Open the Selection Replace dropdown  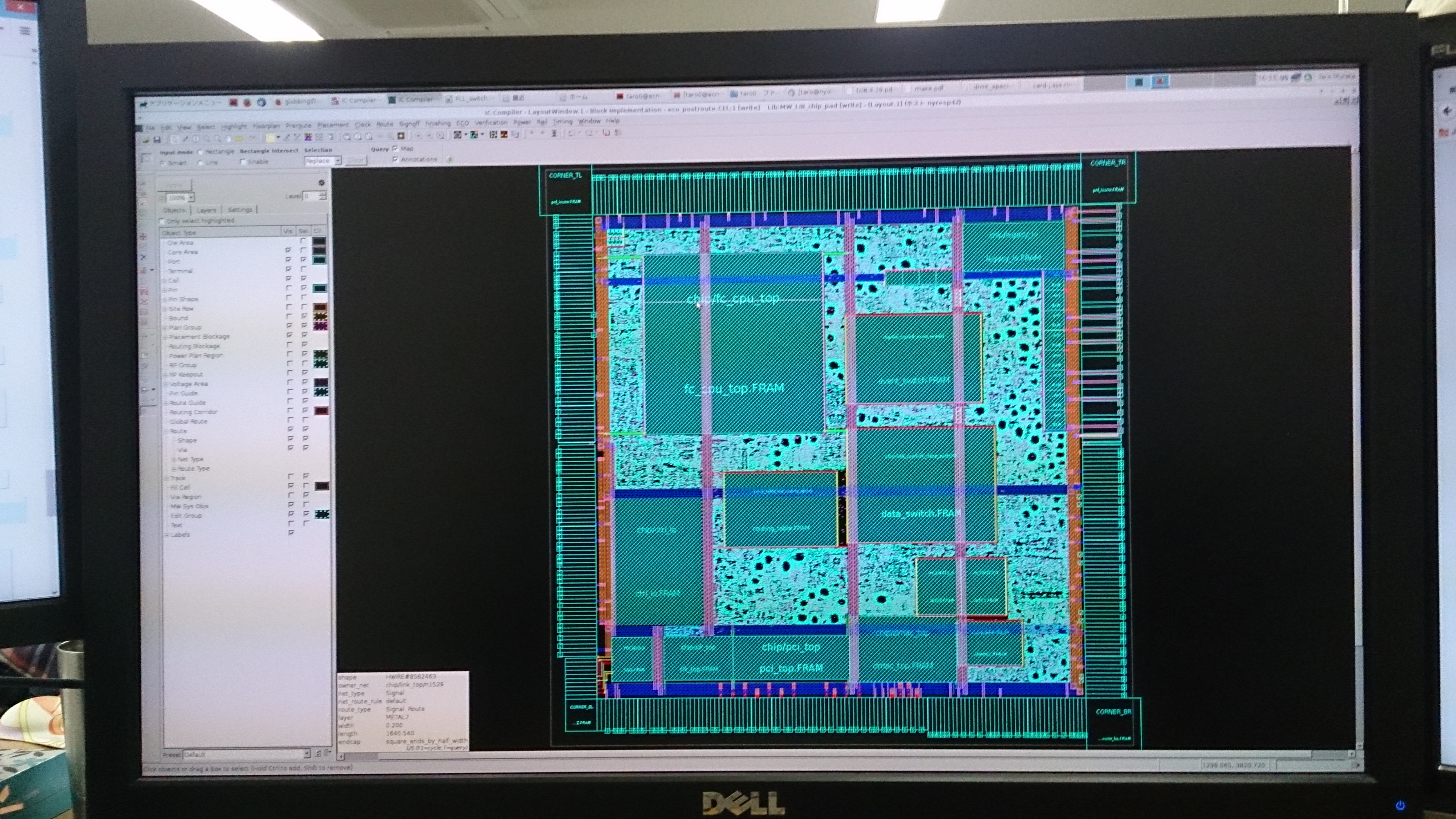337,161
